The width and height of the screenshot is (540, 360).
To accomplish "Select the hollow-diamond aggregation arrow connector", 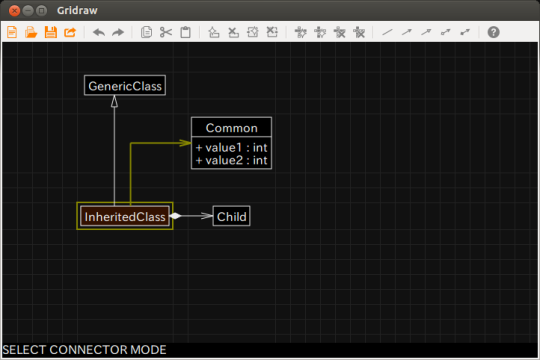I will pyautogui.click(x=446, y=32).
